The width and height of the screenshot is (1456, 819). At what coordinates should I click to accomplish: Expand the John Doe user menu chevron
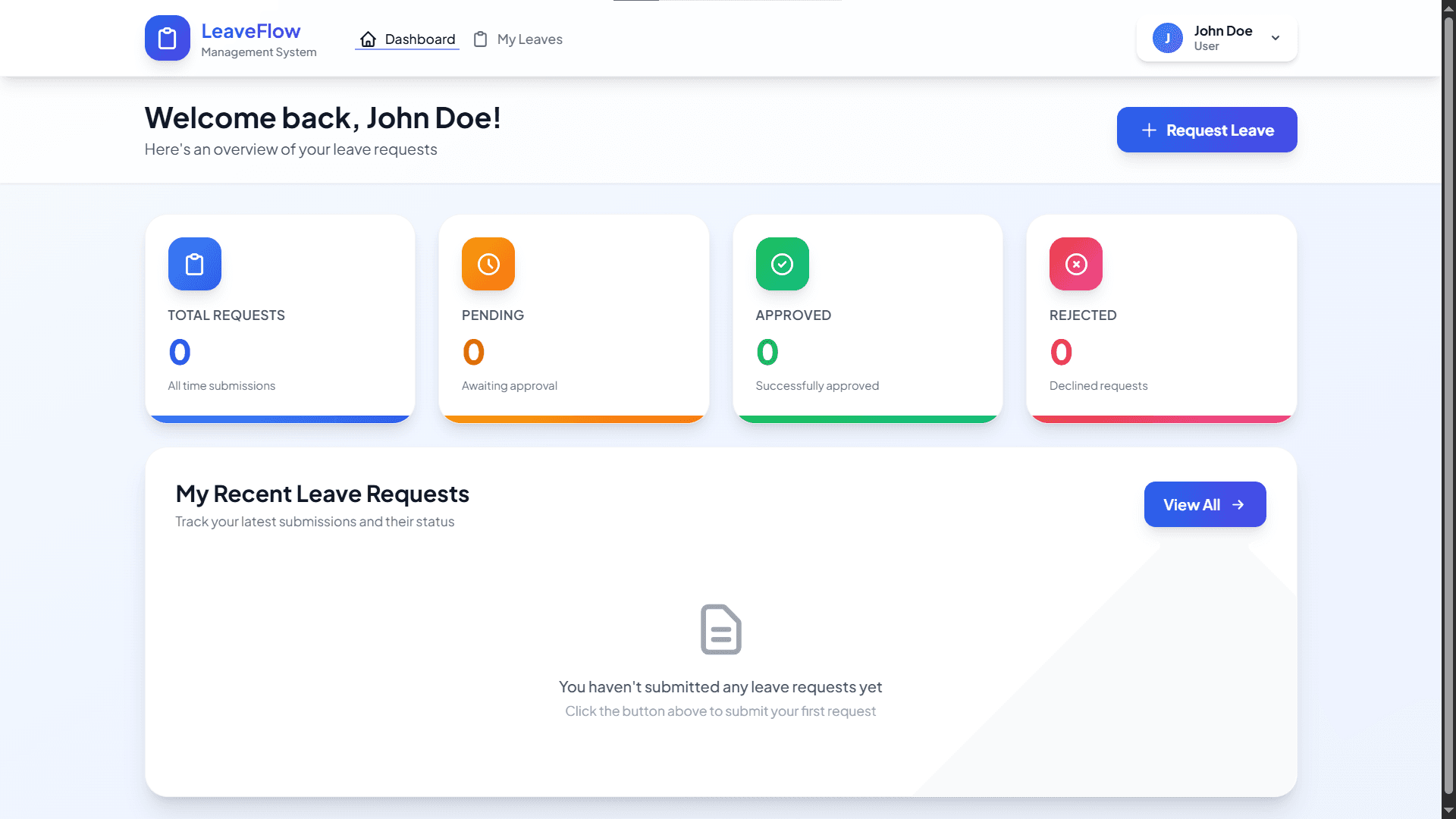(1276, 38)
